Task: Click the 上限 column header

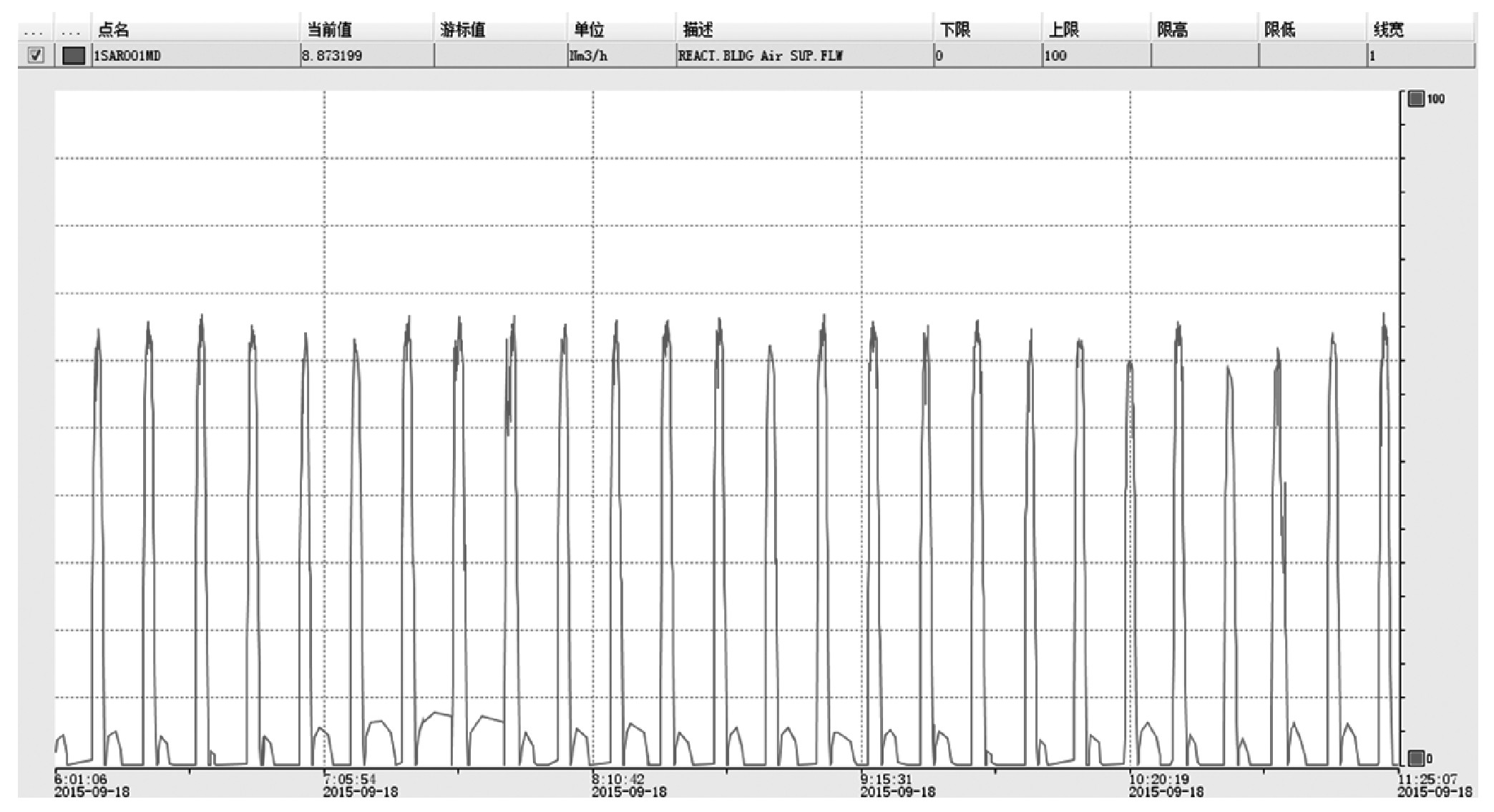Action: (1064, 30)
